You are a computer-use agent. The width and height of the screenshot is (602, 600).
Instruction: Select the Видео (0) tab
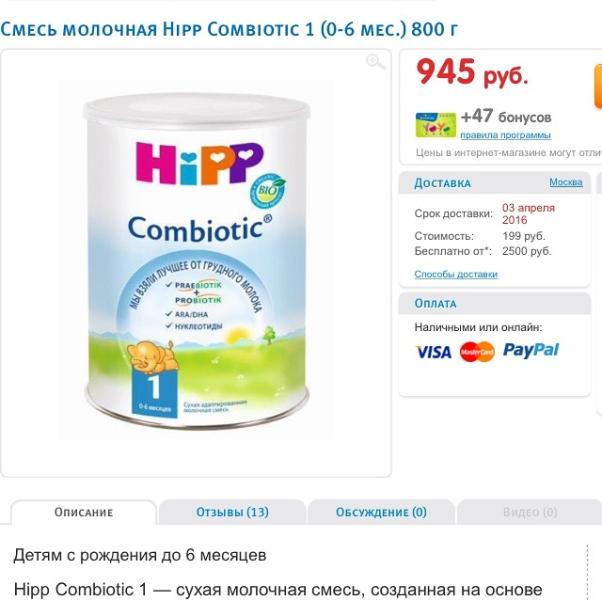(x=530, y=512)
